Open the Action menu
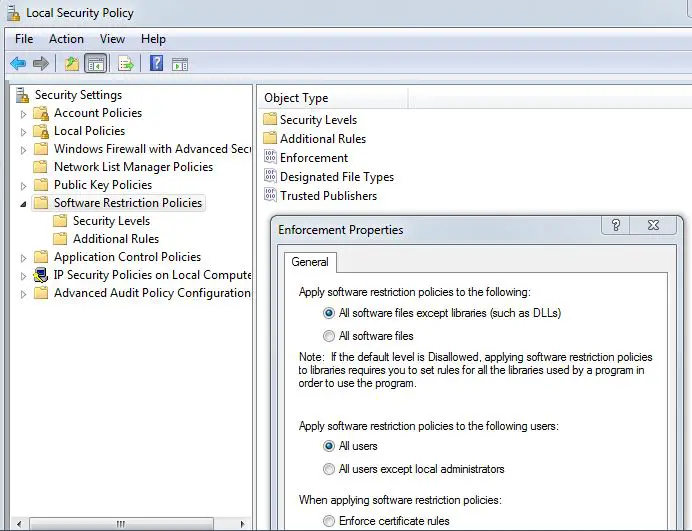The image size is (692, 531). click(x=66, y=39)
